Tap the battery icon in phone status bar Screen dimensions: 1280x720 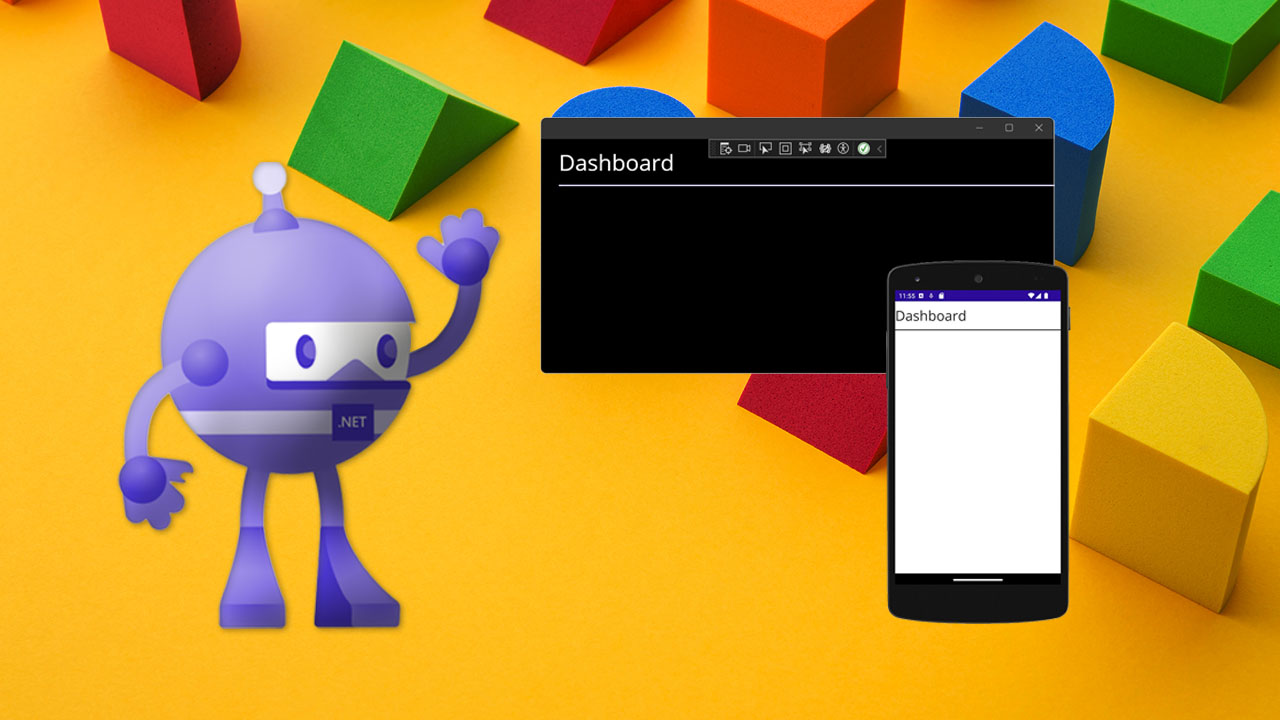click(x=1046, y=296)
